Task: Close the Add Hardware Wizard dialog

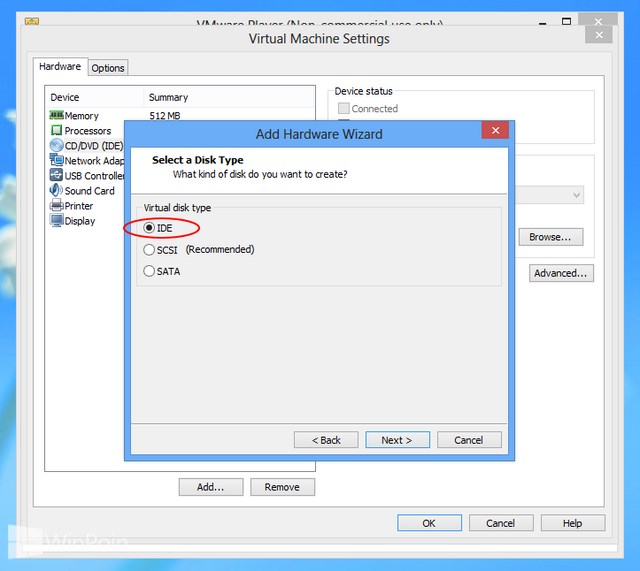Action: coord(495,130)
